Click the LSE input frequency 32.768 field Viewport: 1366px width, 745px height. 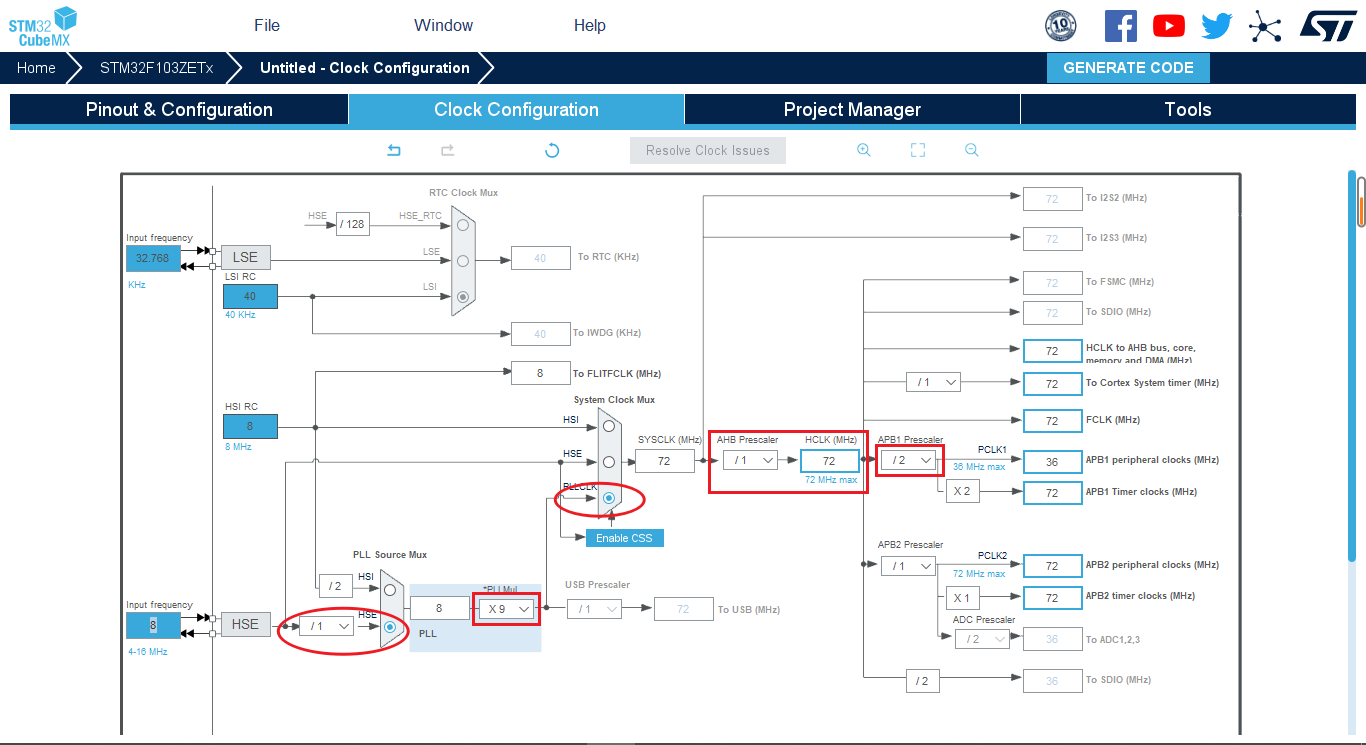pyautogui.click(x=153, y=258)
